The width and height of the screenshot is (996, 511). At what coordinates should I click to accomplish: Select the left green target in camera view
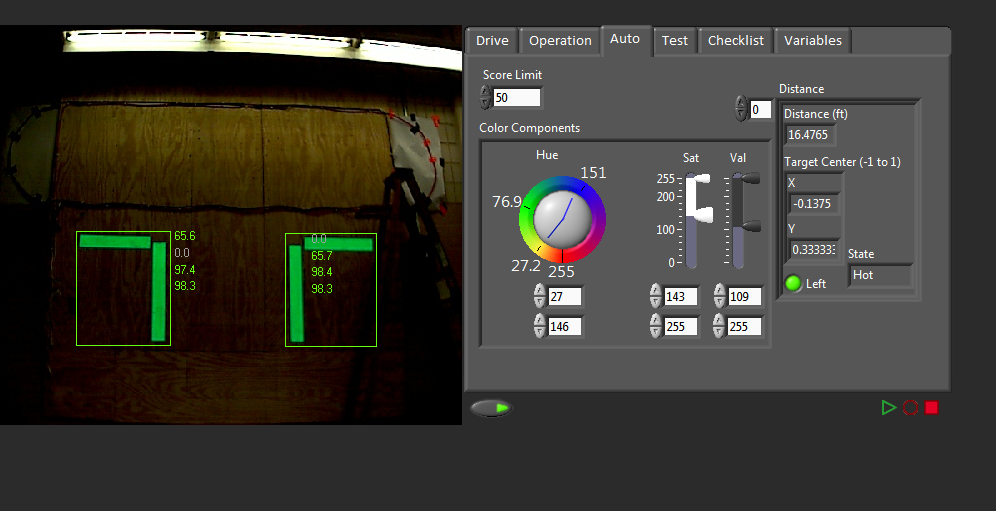click(x=123, y=288)
